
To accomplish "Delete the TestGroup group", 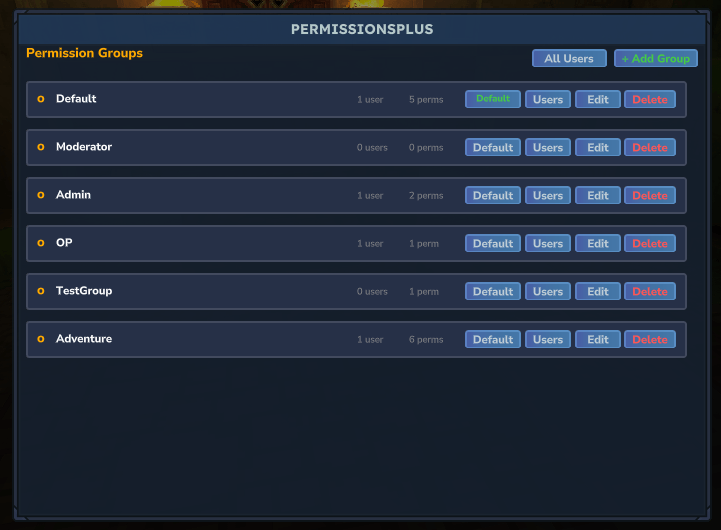I will click(650, 291).
